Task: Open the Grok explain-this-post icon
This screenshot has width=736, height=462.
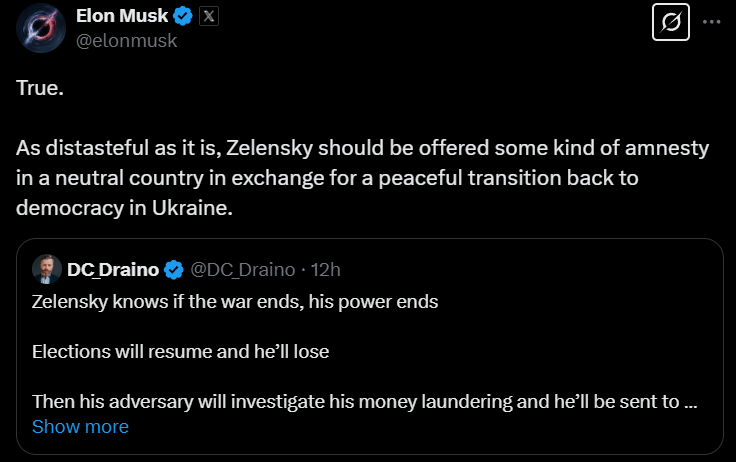Action: (x=671, y=21)
